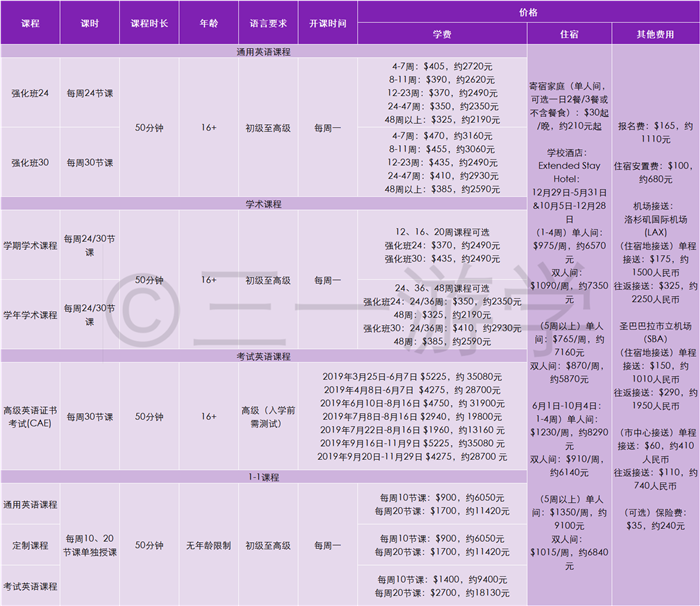Click 2019年7月22日-8月16日 $1960 line

[x=412, y=430]
